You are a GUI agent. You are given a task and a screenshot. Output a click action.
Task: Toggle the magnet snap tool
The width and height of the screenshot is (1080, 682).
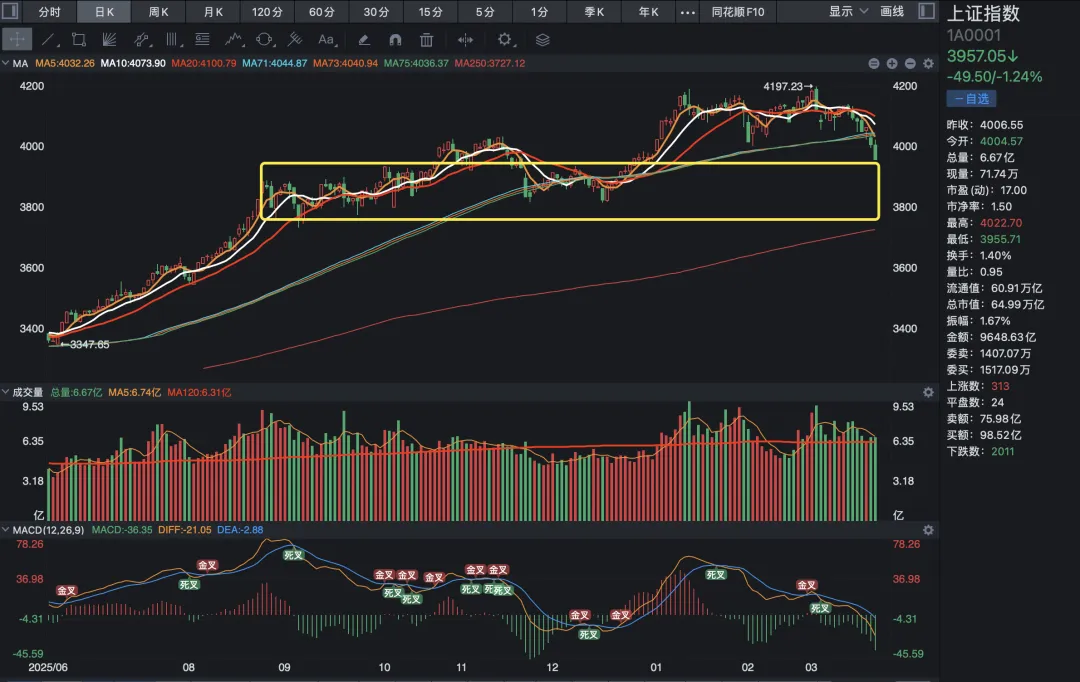(395, 40)
